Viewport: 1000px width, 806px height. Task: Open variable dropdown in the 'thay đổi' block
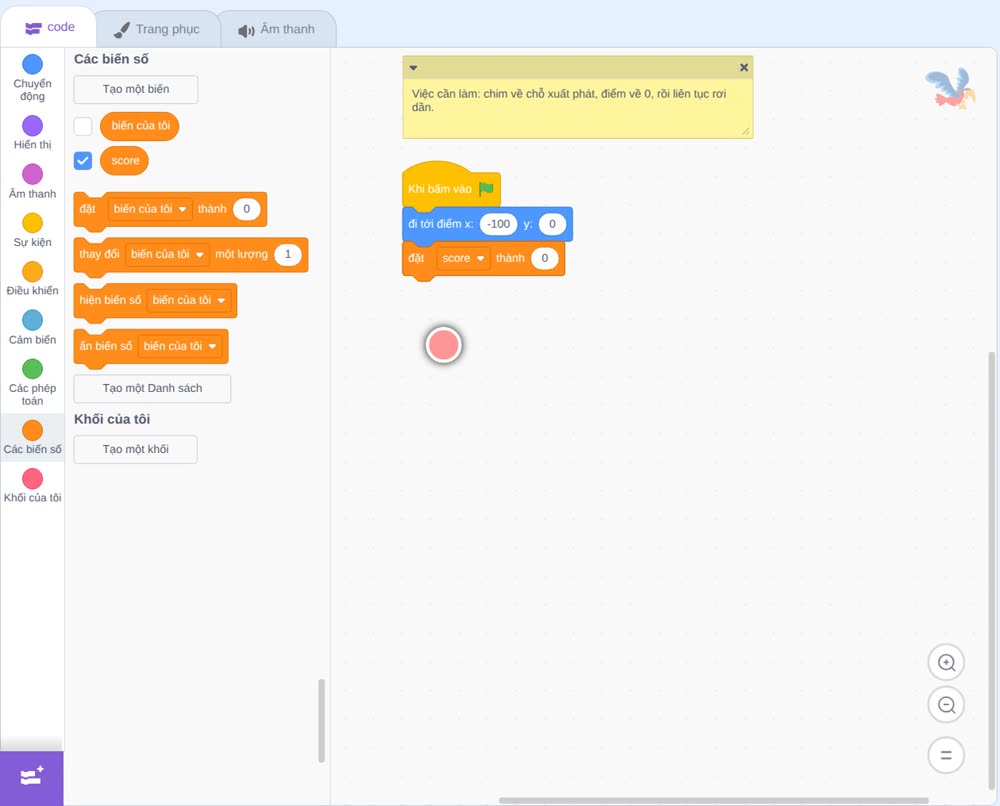click(x=167, y=254)
